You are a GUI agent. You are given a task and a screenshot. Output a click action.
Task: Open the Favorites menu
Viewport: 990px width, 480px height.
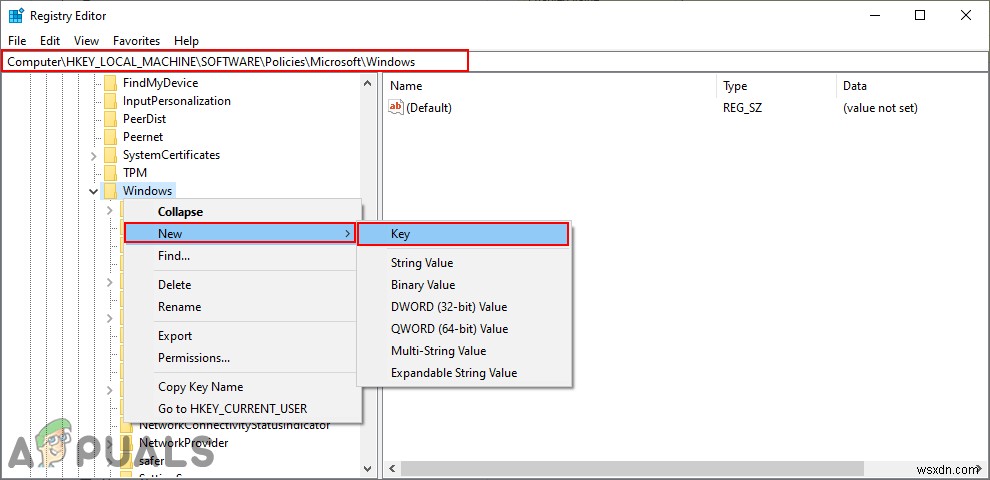pyautogui.click(x=136, y=40)
